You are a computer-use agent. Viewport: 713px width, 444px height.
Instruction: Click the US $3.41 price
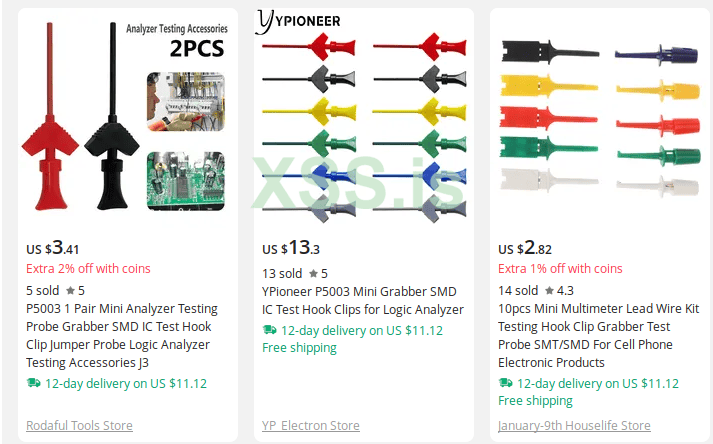[x=53, y=247]
